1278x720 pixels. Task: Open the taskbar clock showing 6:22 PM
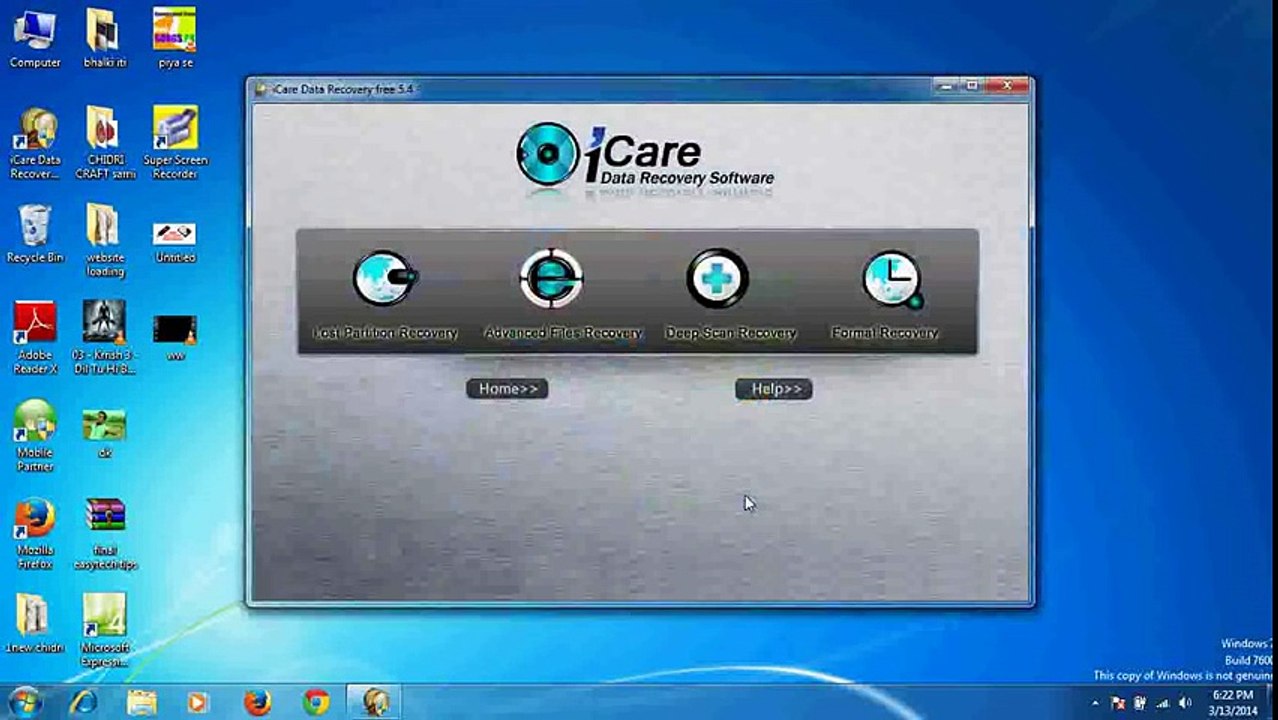point(1232,703)
